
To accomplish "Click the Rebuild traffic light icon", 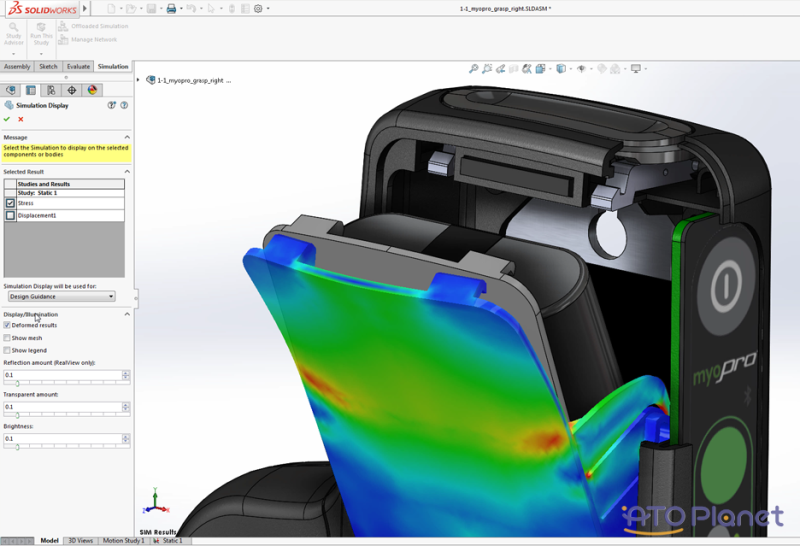I will click(x=232, y=9).
